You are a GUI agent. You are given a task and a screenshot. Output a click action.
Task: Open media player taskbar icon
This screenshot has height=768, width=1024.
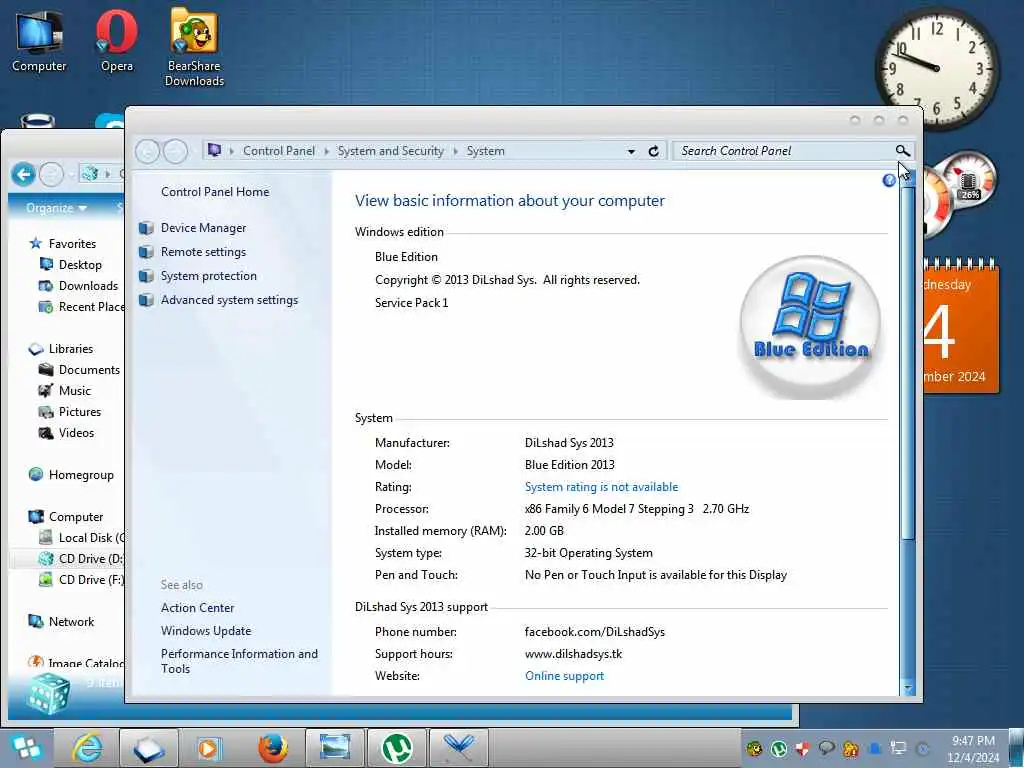coord(210,748)
